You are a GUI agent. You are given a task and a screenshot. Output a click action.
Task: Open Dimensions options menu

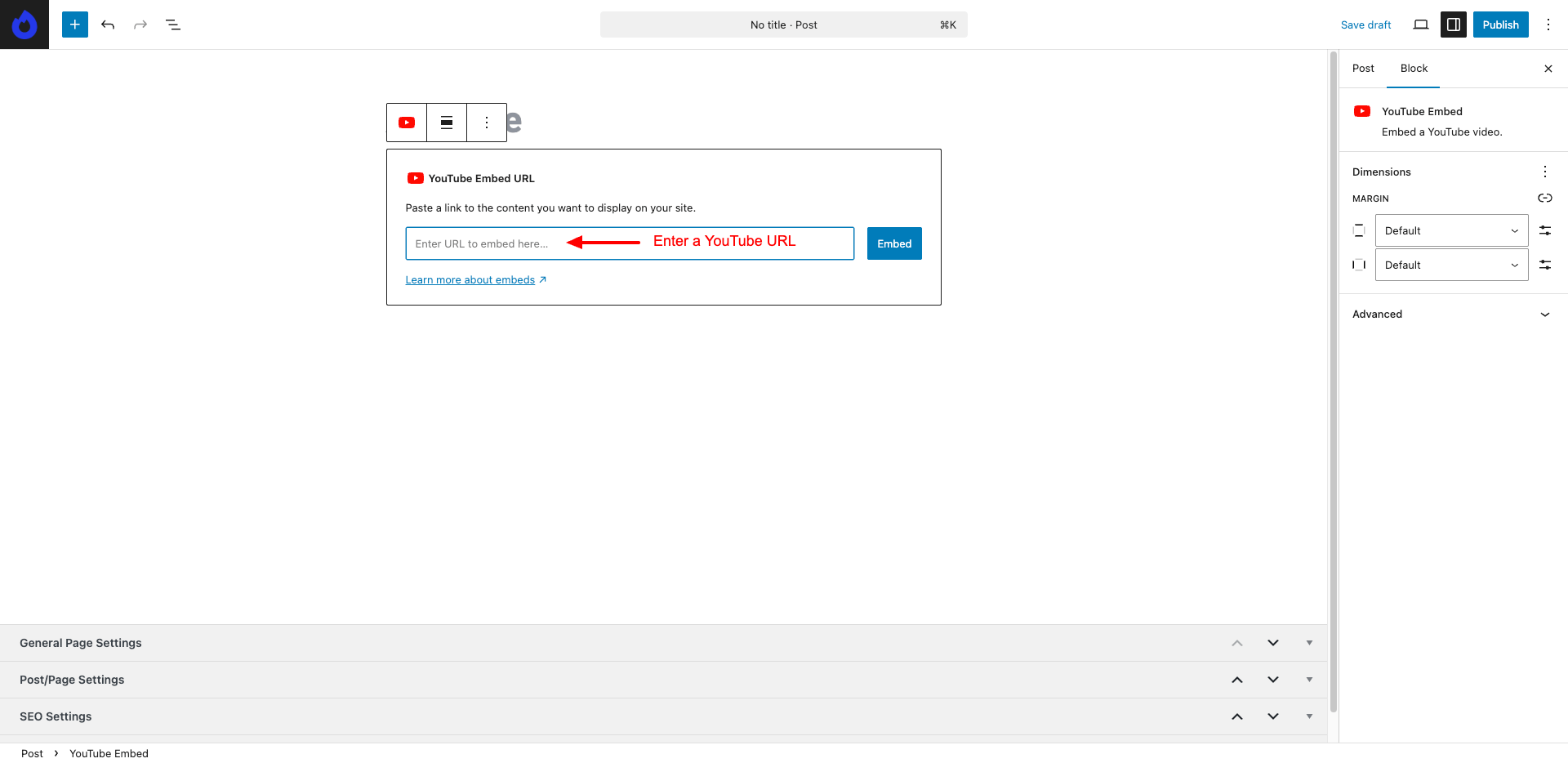pyautogui.click(x=1545, y=172)
